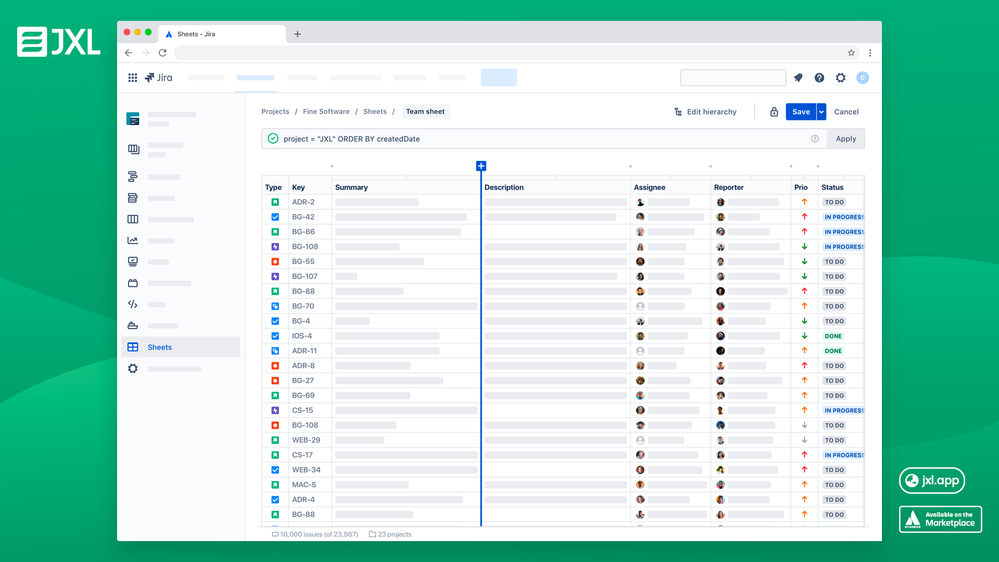
Task: Click the assignee avatar for BG-88 row seven
Action: (640, 291)
